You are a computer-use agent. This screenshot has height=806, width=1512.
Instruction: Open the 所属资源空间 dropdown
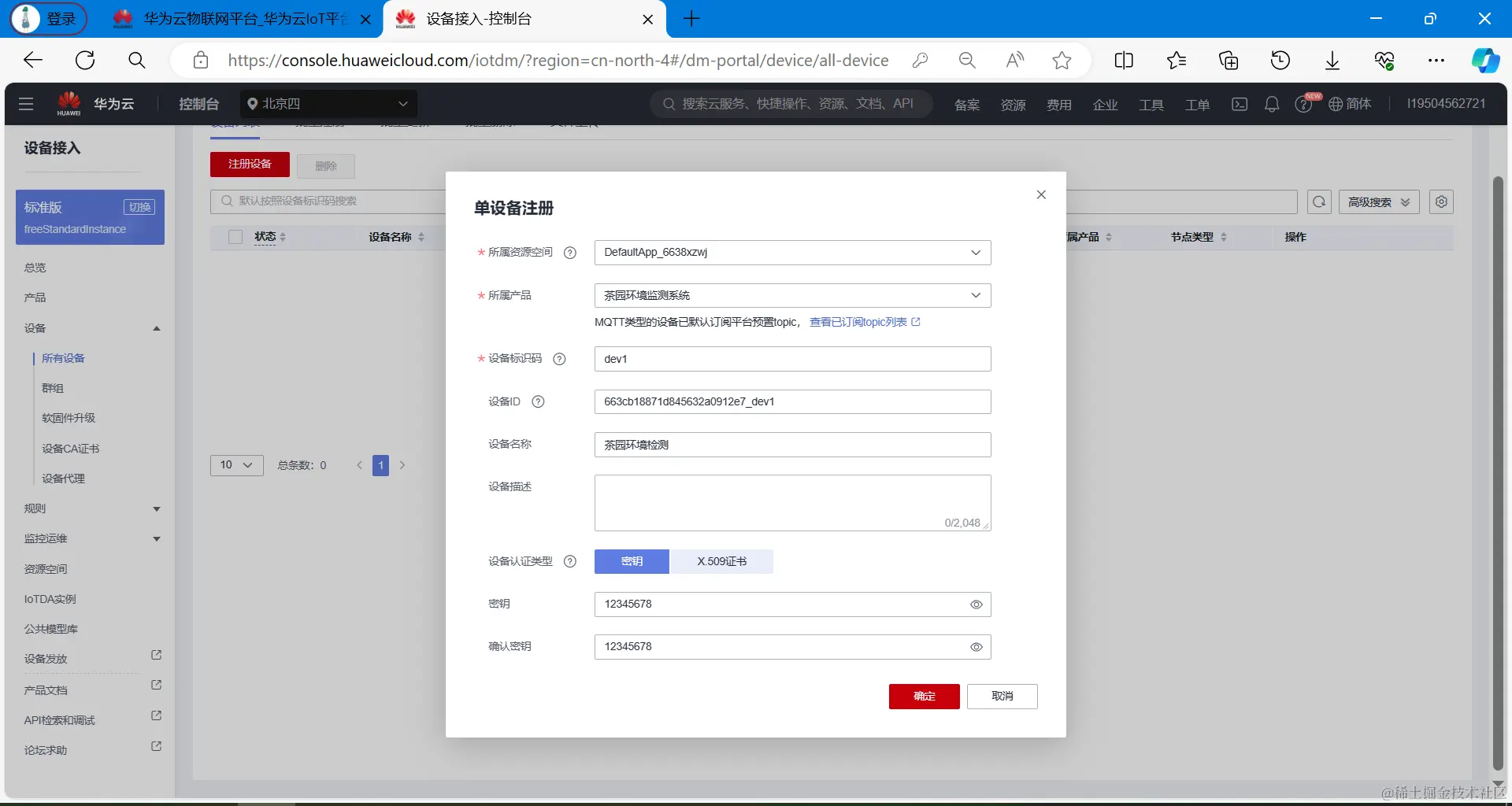point(792,253)
